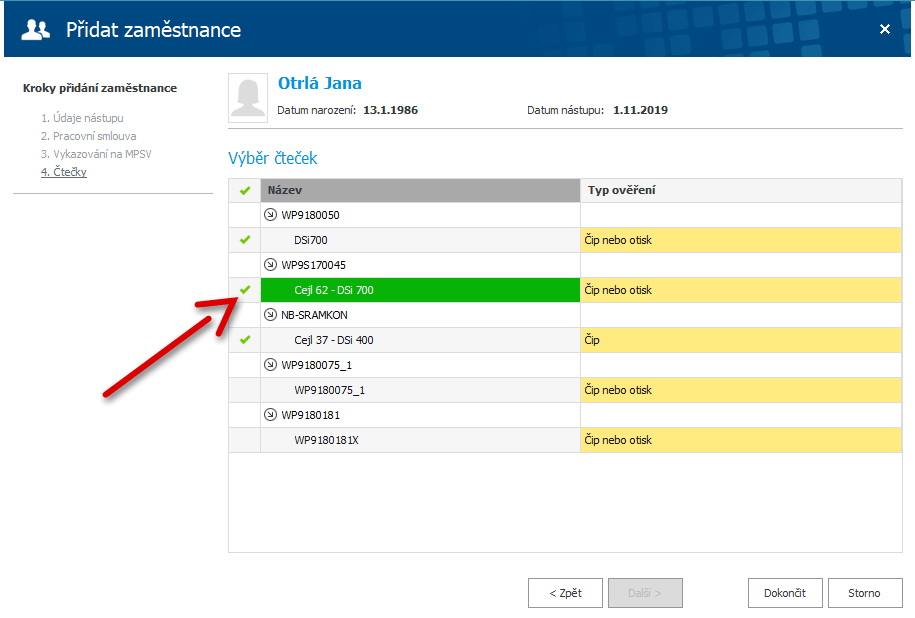The height and width of the screenshot is (618, 915).
Task: Select the Cejl 62 - DSi 700 row
Action: click(420, 290)
